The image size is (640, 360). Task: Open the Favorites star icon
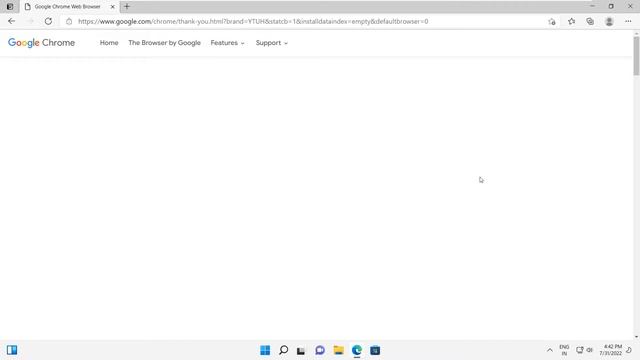coord(571,21)
